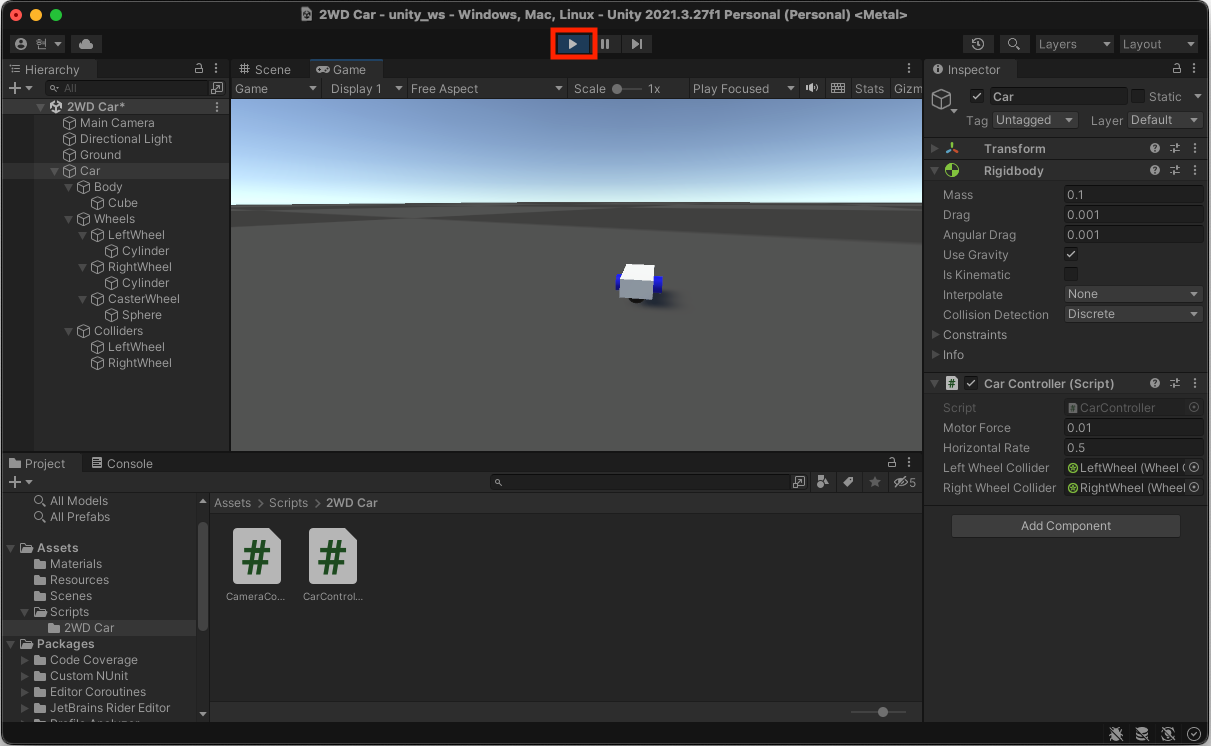The width and height of the screenshot is (1211, 746).
Task: Click Add Component button
Action: (1066, 526)
